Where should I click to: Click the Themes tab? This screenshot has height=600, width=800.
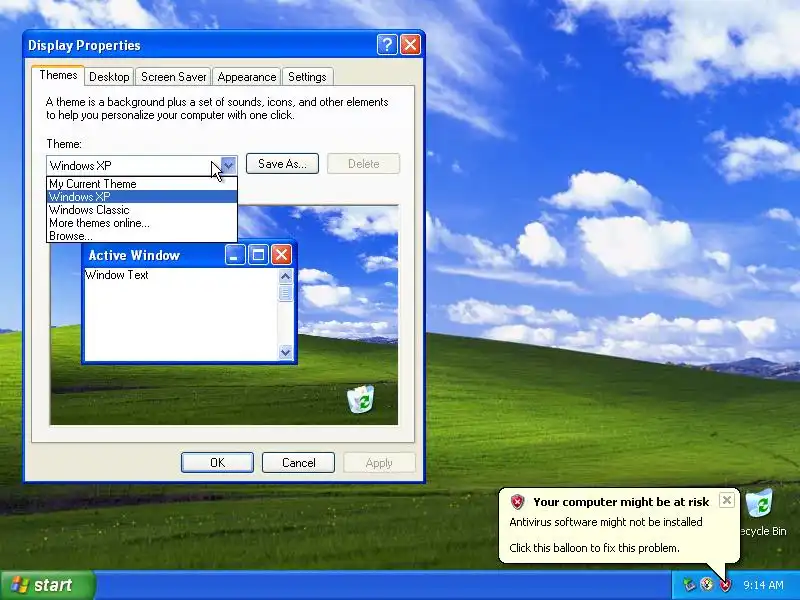point(58,76)
